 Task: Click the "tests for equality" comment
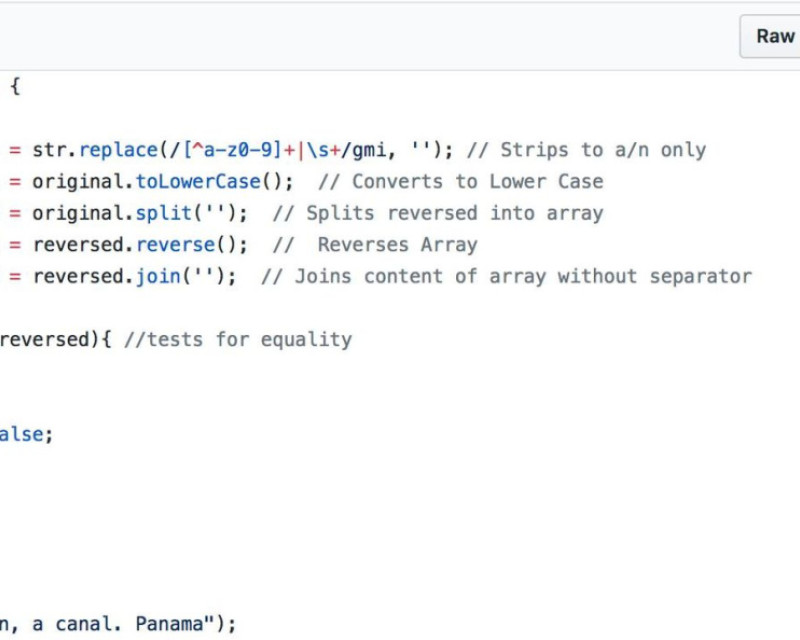(x=238, y=340)
